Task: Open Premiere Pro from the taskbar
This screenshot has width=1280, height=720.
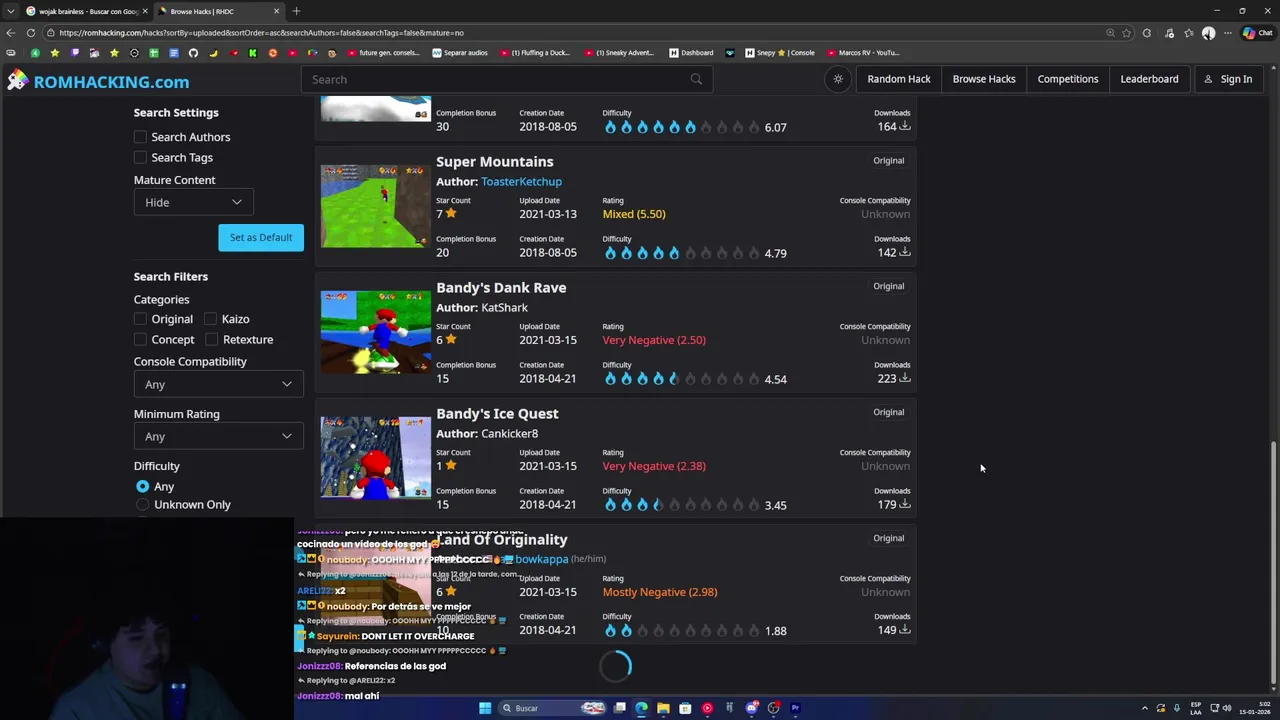Action: click(x=796, y=708)
